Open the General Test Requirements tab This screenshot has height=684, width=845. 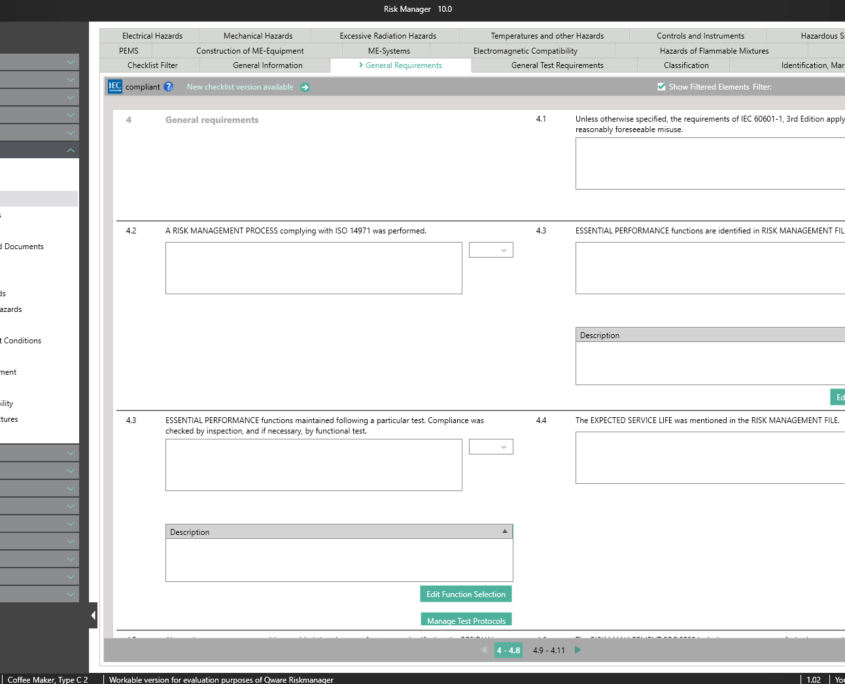[557, 65]
